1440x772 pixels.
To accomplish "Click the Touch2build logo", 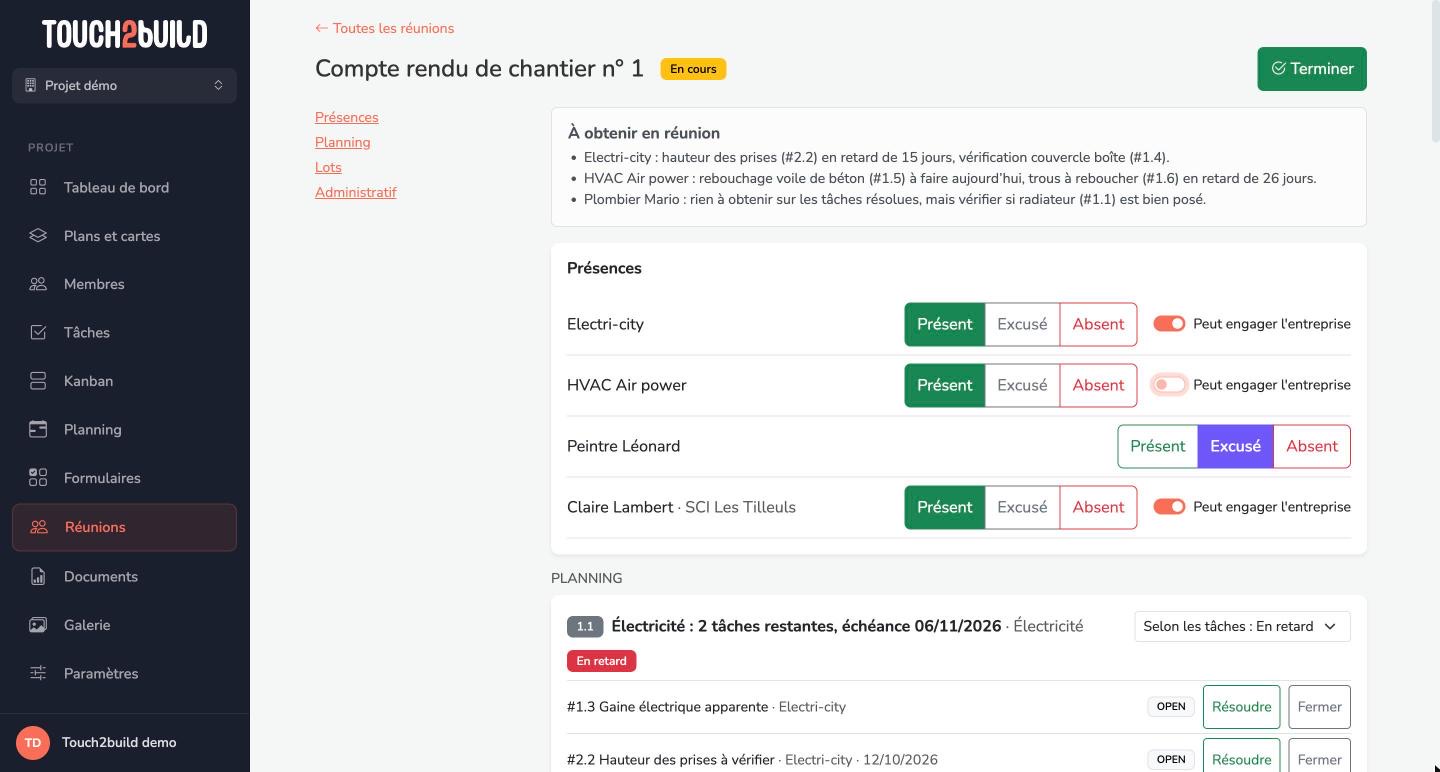I will click(125, 34).
